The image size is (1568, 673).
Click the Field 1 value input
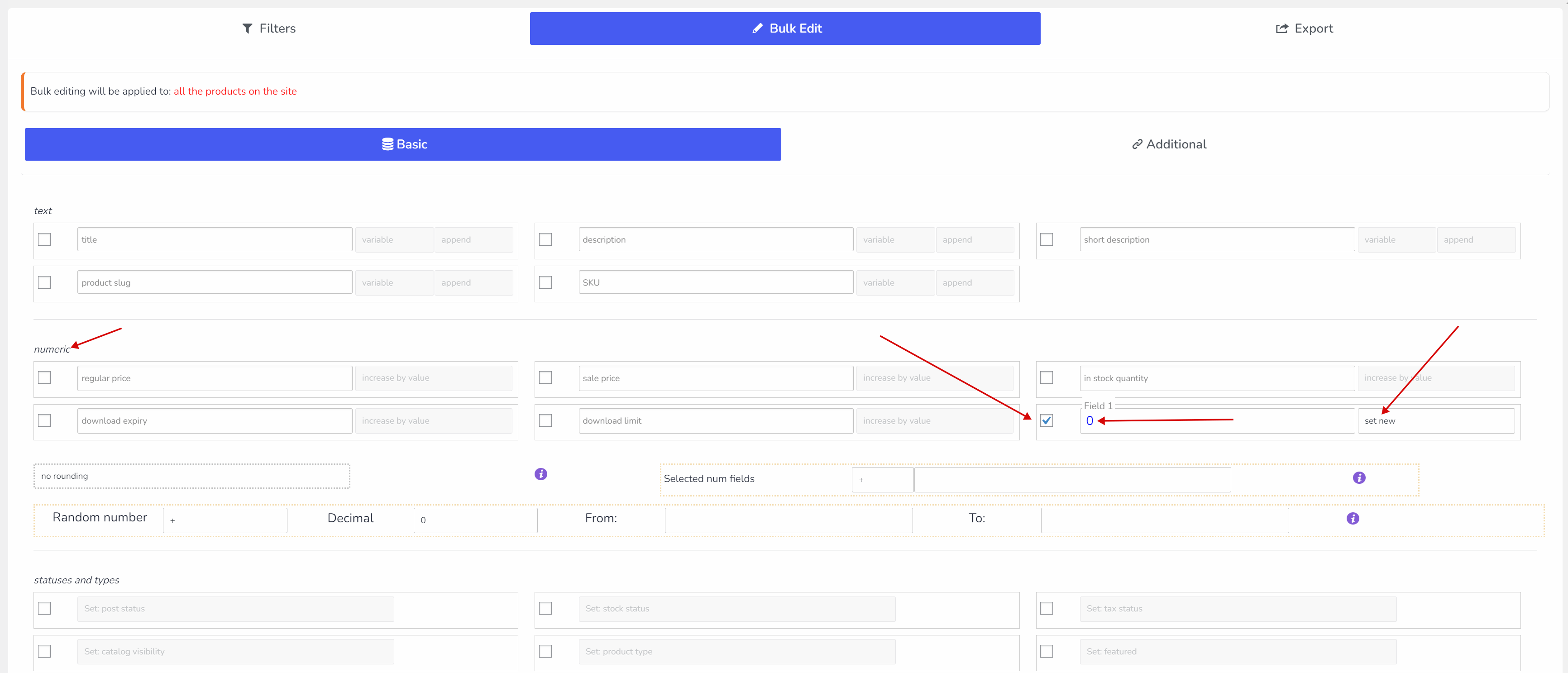click(1217, 421)
